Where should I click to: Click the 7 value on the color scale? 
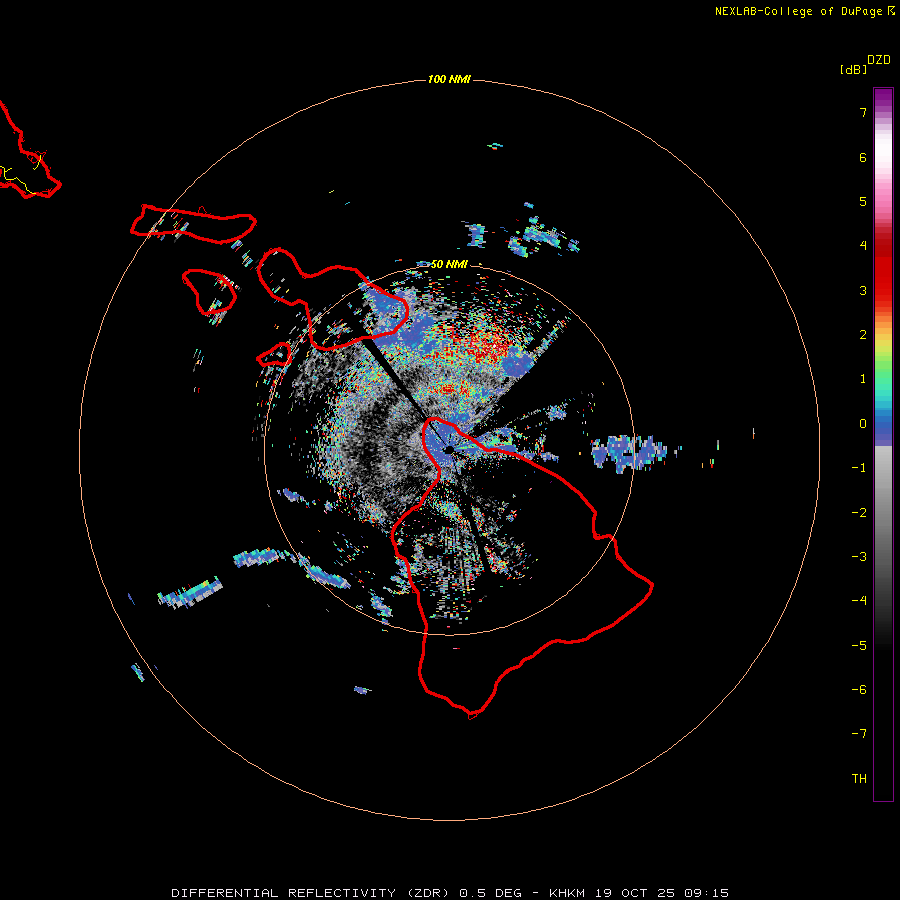[x=863, y=112]
